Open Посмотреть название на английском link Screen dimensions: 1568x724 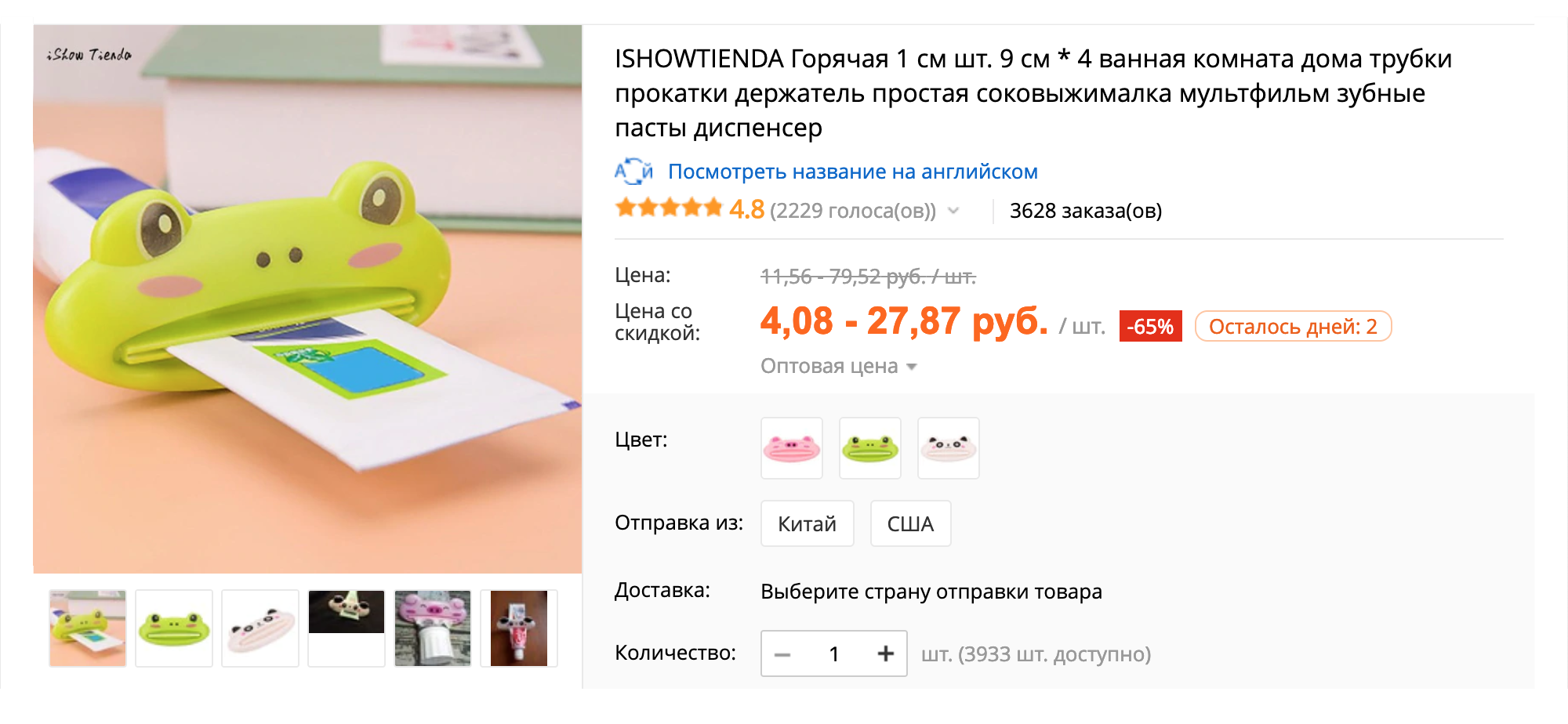[853, 172]
